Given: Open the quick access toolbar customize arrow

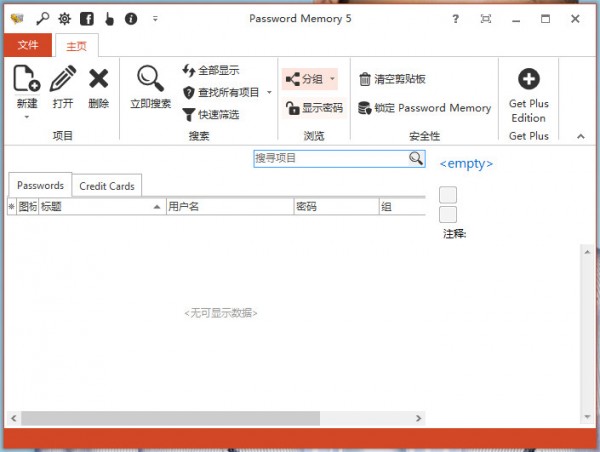Looking at the screenshot, I should click(155, 18).
